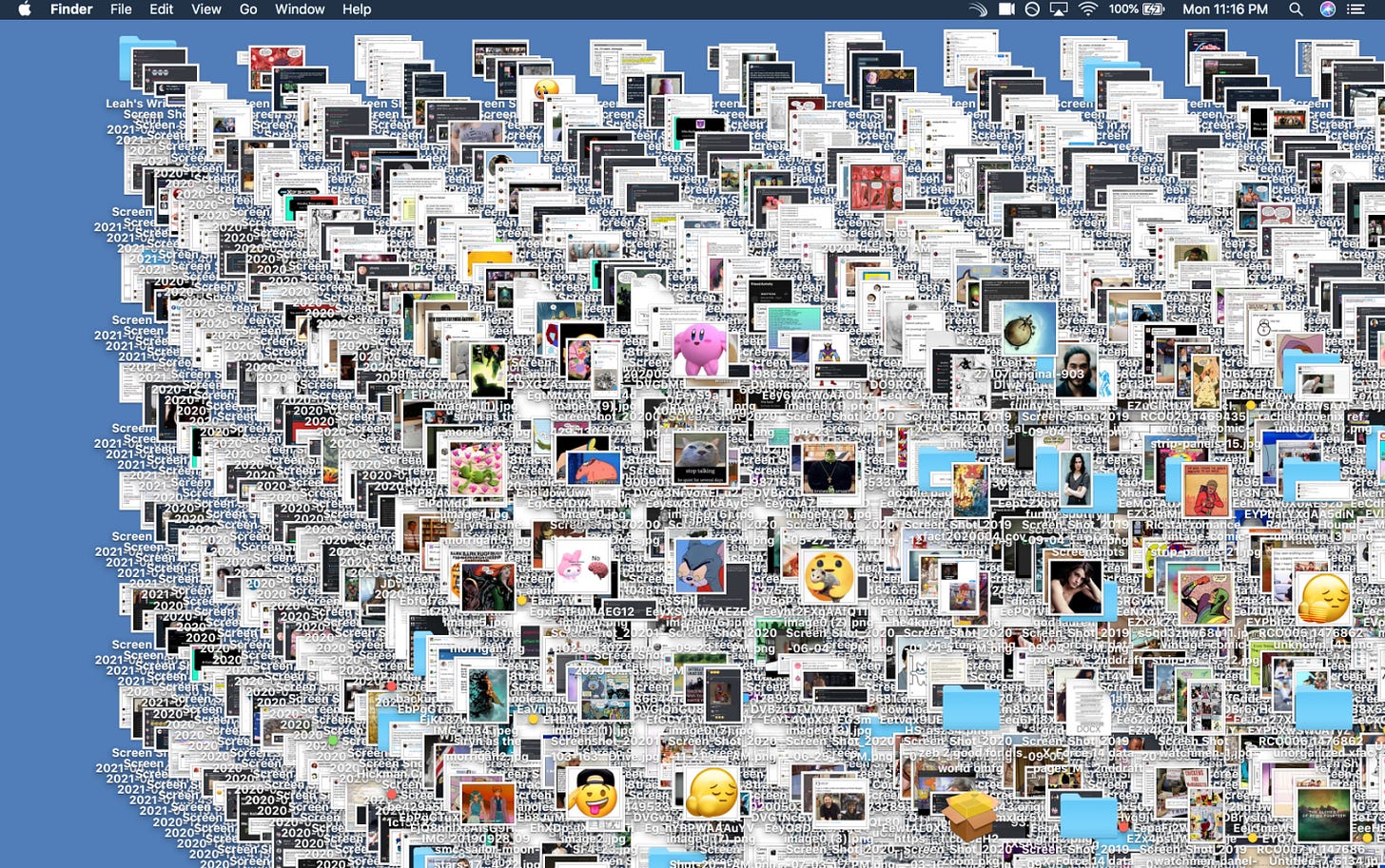Image resolution: width=1385 pixels, height=868 pixels.
Task: Click the video camera menu bar icon
Action: pyautogui.click(x=1006, y=10)
